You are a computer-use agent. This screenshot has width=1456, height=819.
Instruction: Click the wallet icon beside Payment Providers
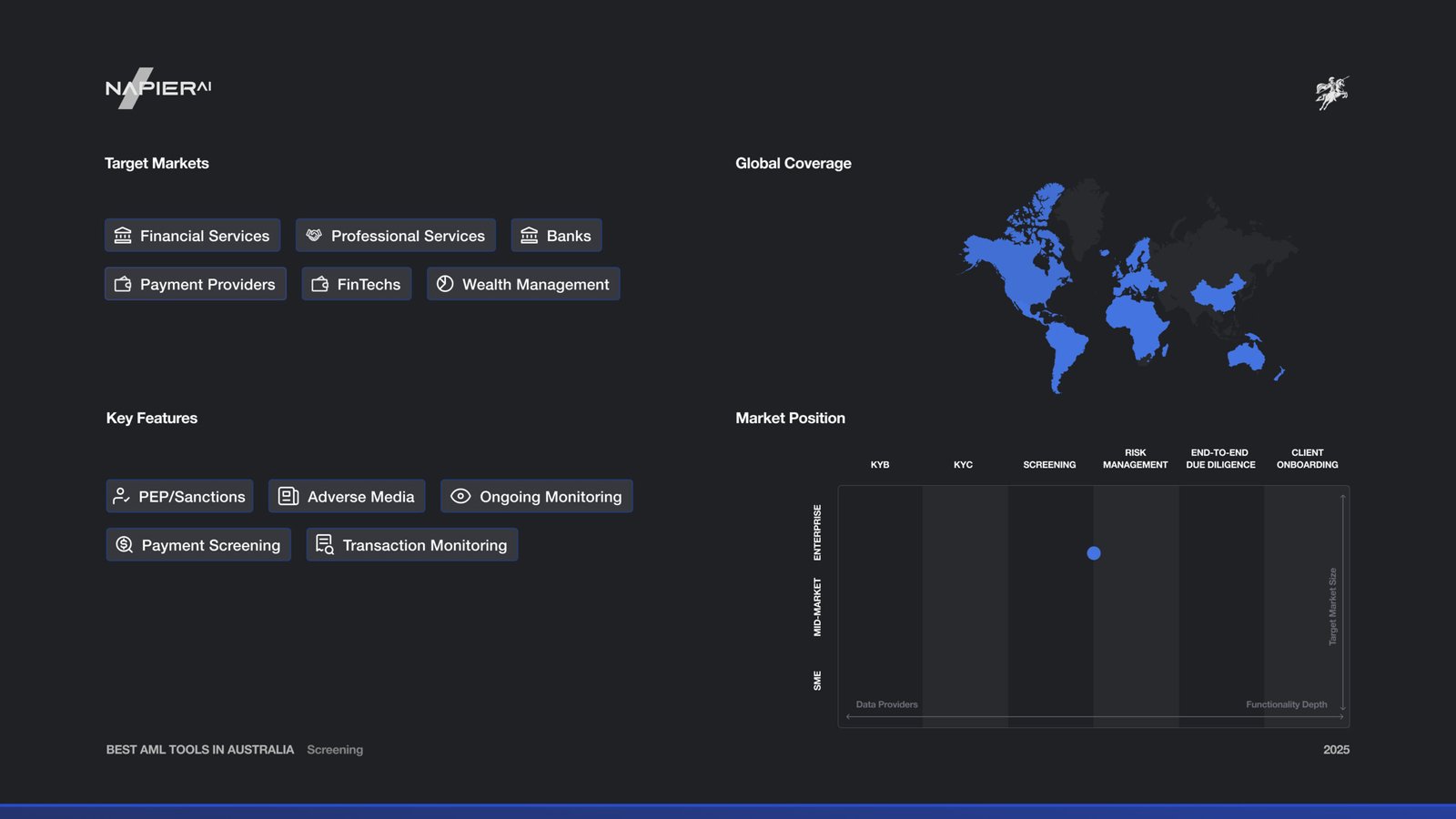[123, 284]
